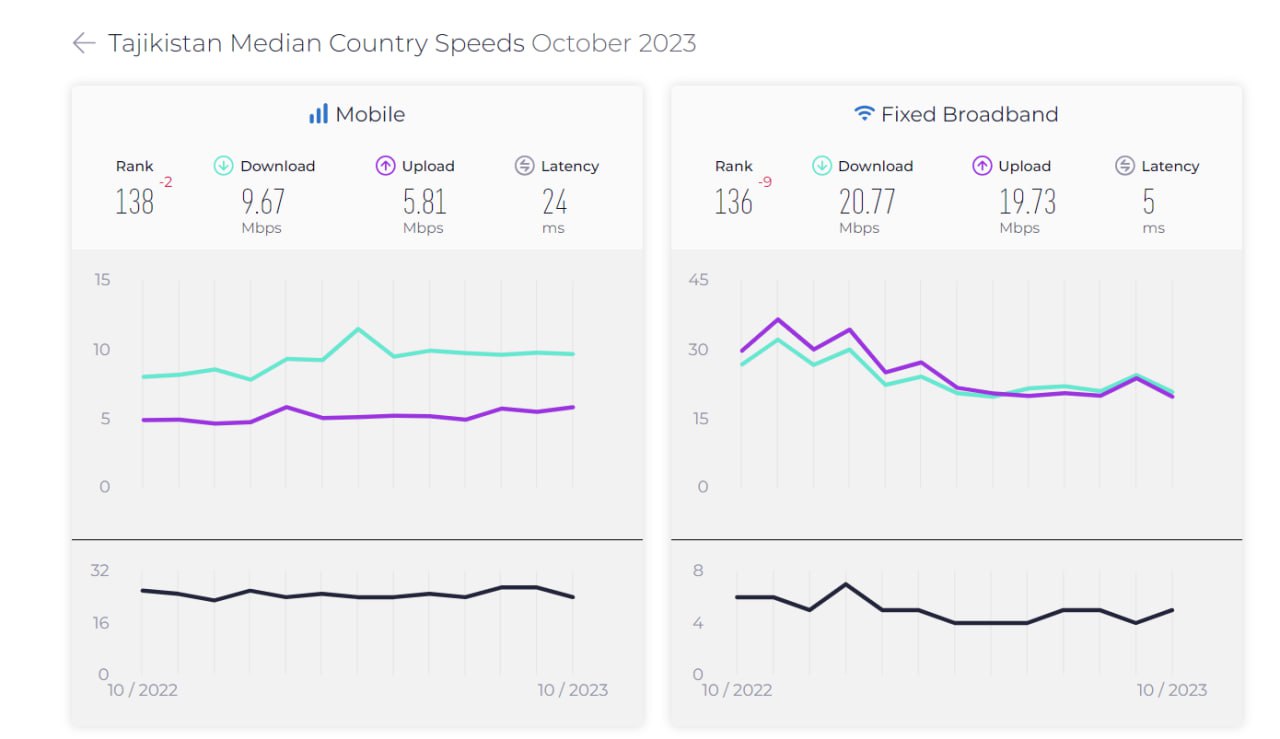Click the back arrow beside Tajikistan title
This screenshot has height=739, width=1280.
click(x=84, y=43)
